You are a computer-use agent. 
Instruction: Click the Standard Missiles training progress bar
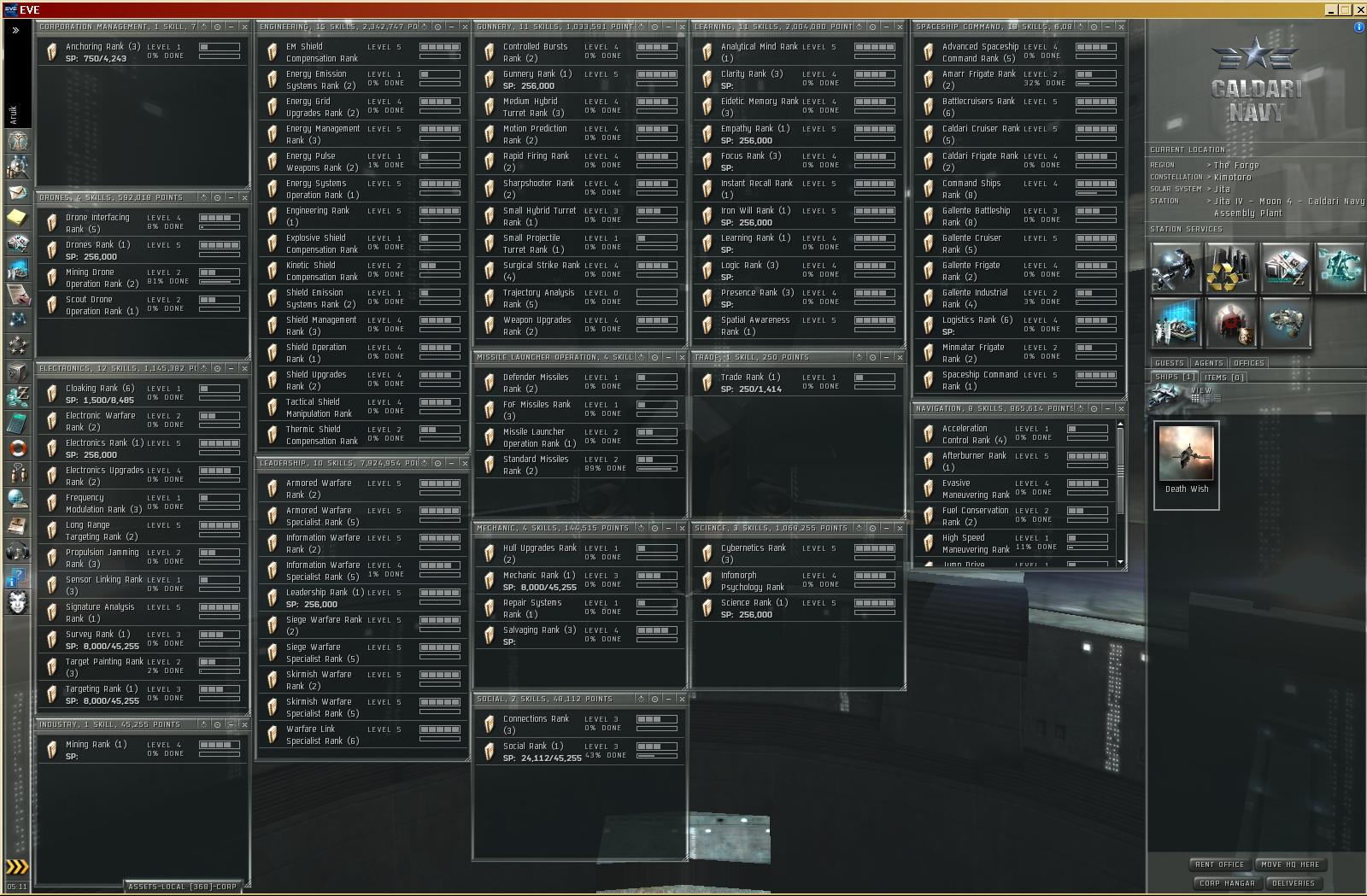[657, 468]
